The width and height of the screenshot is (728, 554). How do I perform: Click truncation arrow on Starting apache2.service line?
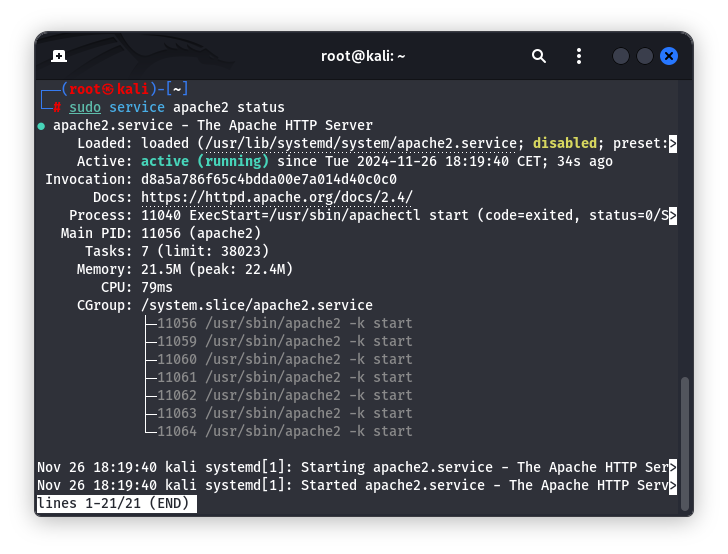tap(673, 467)
